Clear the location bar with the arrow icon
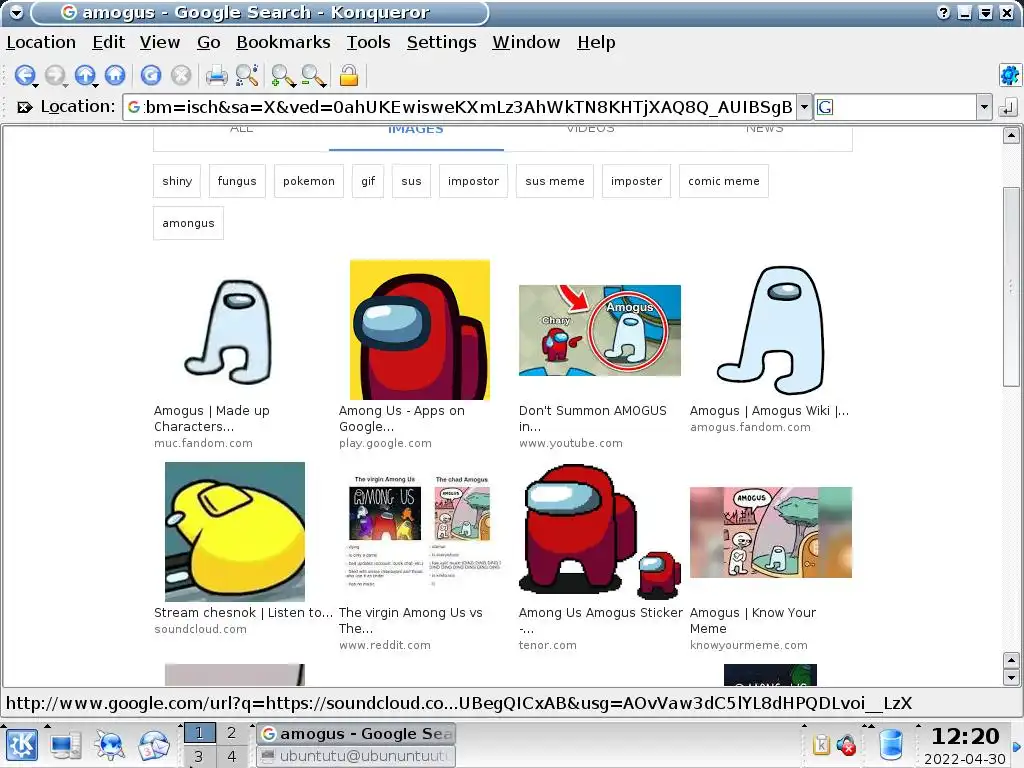 (24, 107)
